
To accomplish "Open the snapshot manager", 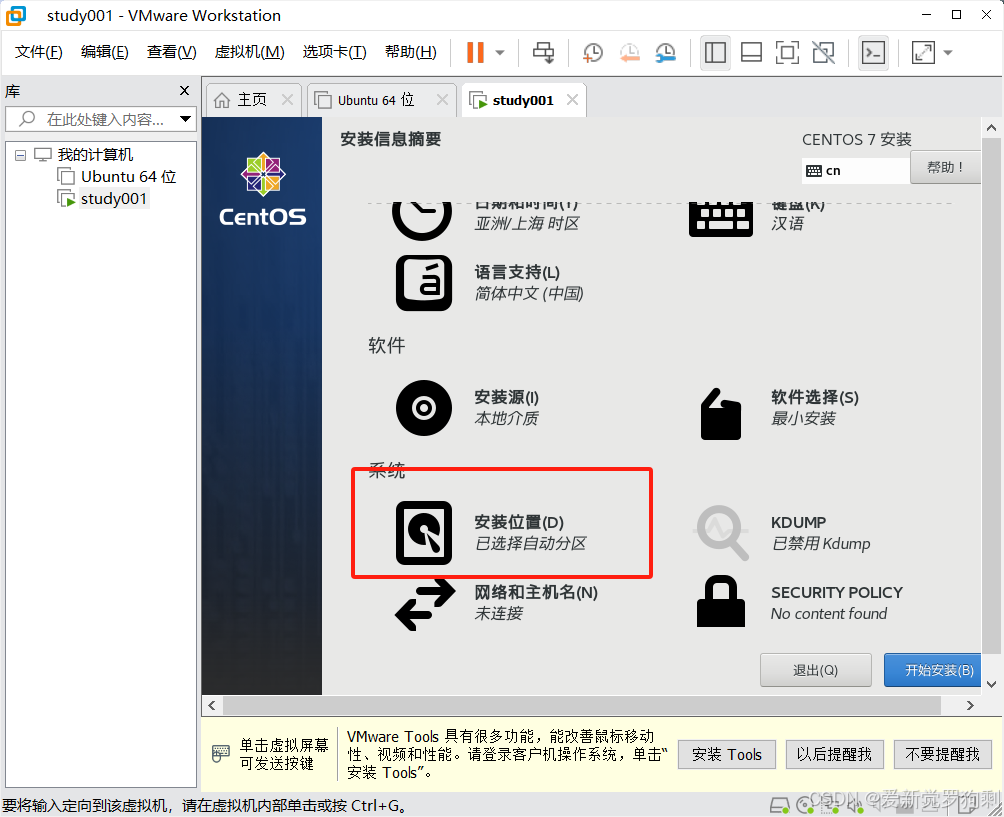I will click(x=666, y=53).
